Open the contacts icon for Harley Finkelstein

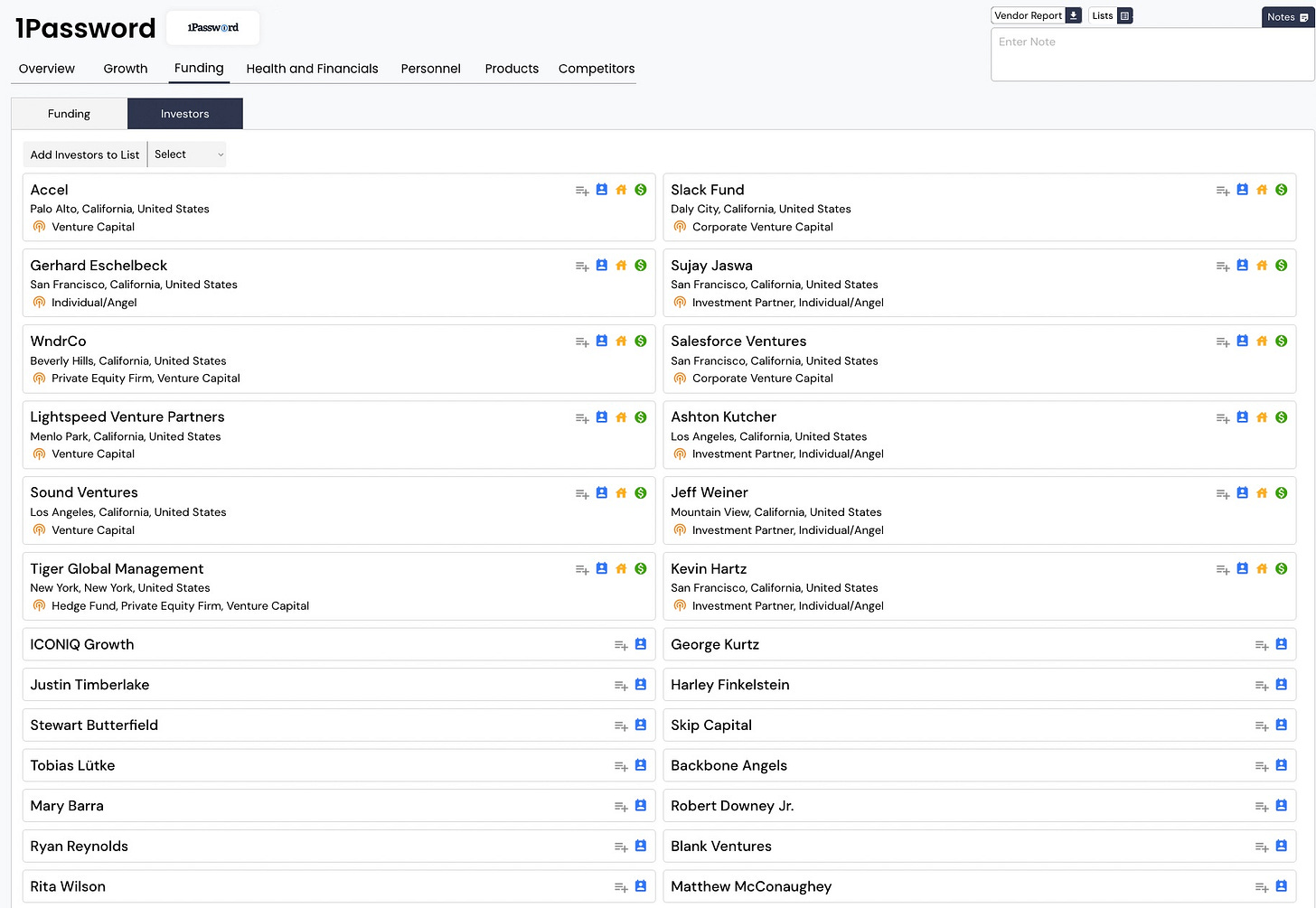pos(1282,685)
